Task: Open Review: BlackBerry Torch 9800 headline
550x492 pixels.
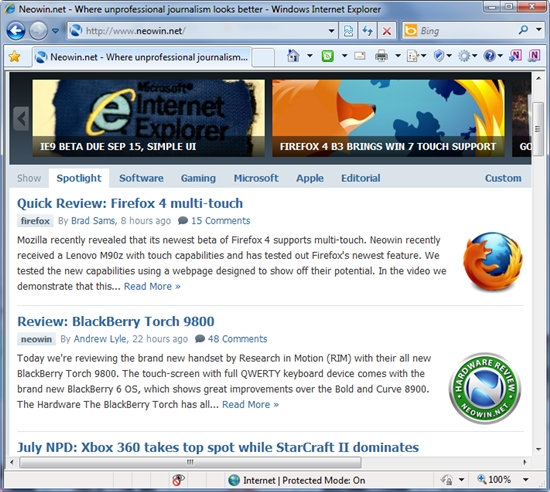Action: 116,322
